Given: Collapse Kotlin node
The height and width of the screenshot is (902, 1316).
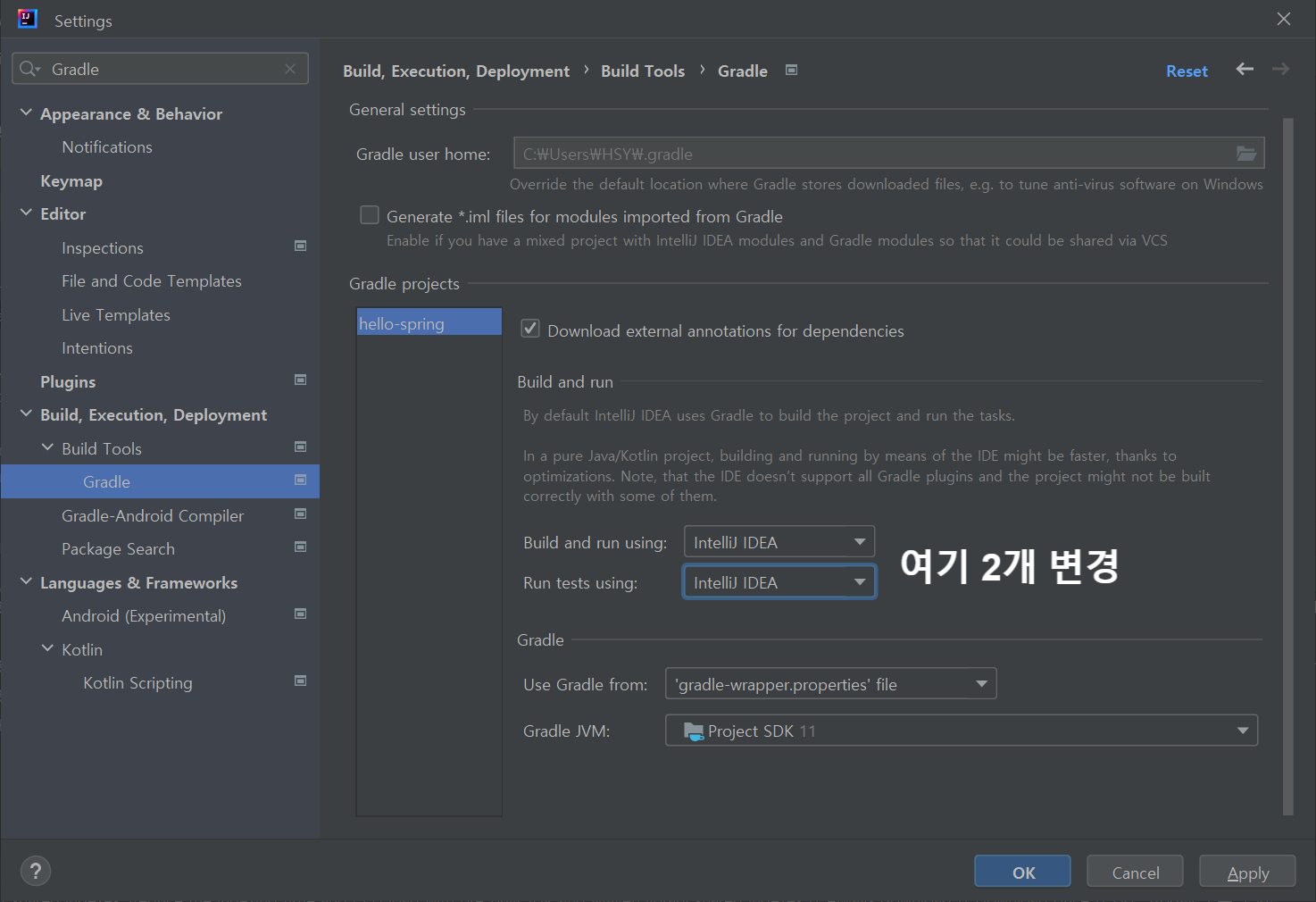Looking at the screenshot, I should (x=47, y=648).
